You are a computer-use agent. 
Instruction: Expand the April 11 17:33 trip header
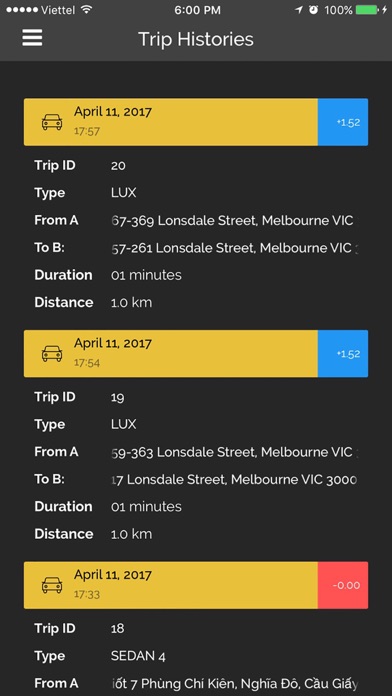171,585
